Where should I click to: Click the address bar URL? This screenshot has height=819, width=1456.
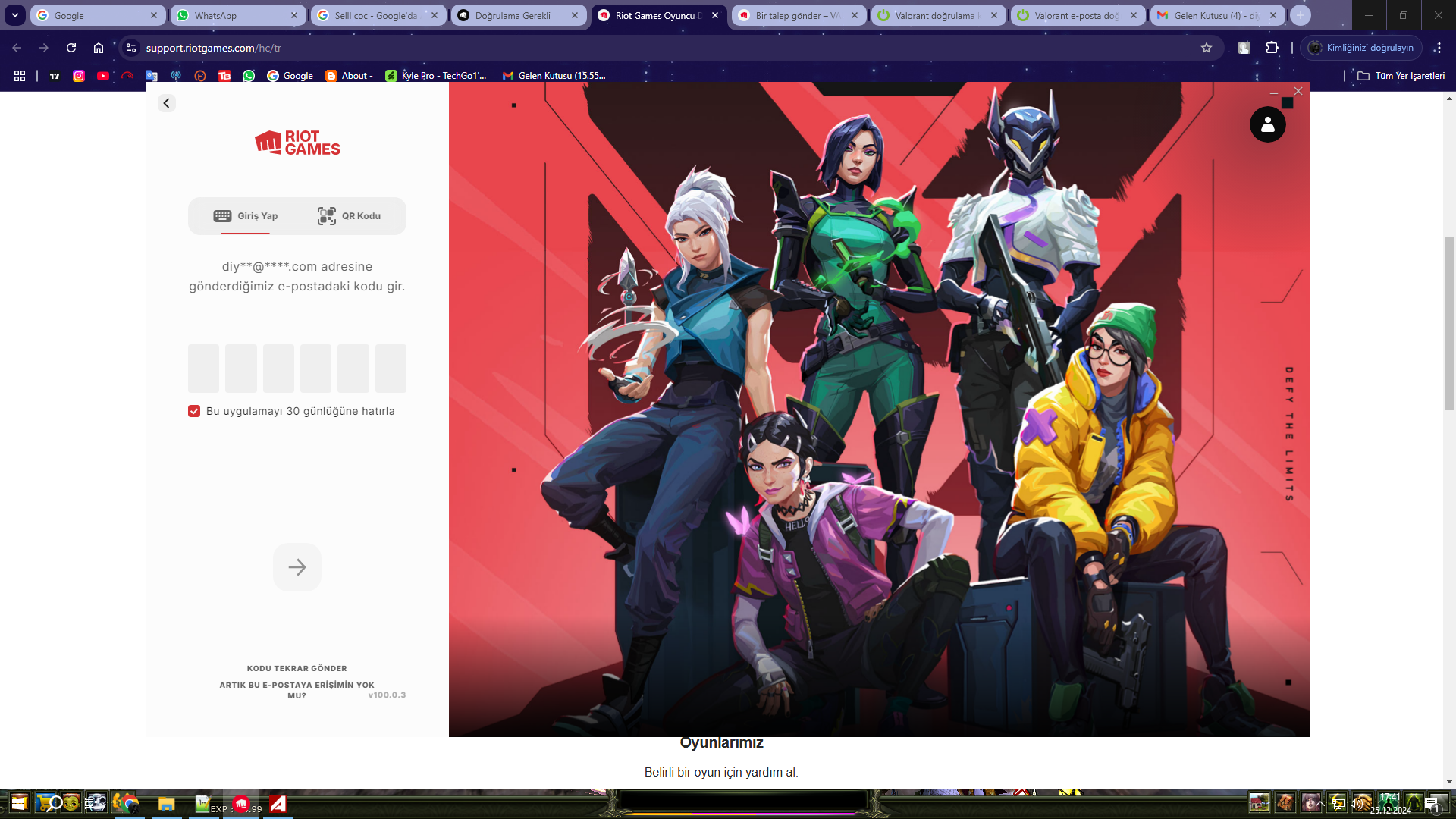click(x=214, y=48)
